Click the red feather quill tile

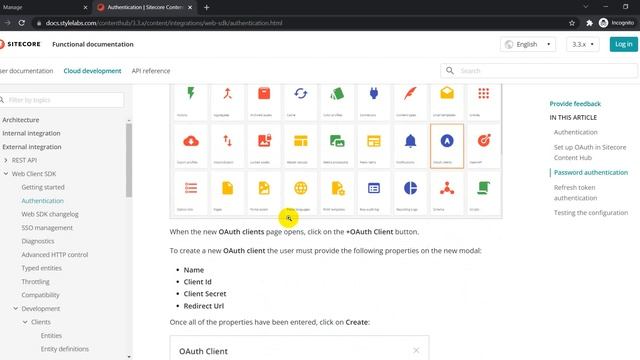tap(410, 102)
